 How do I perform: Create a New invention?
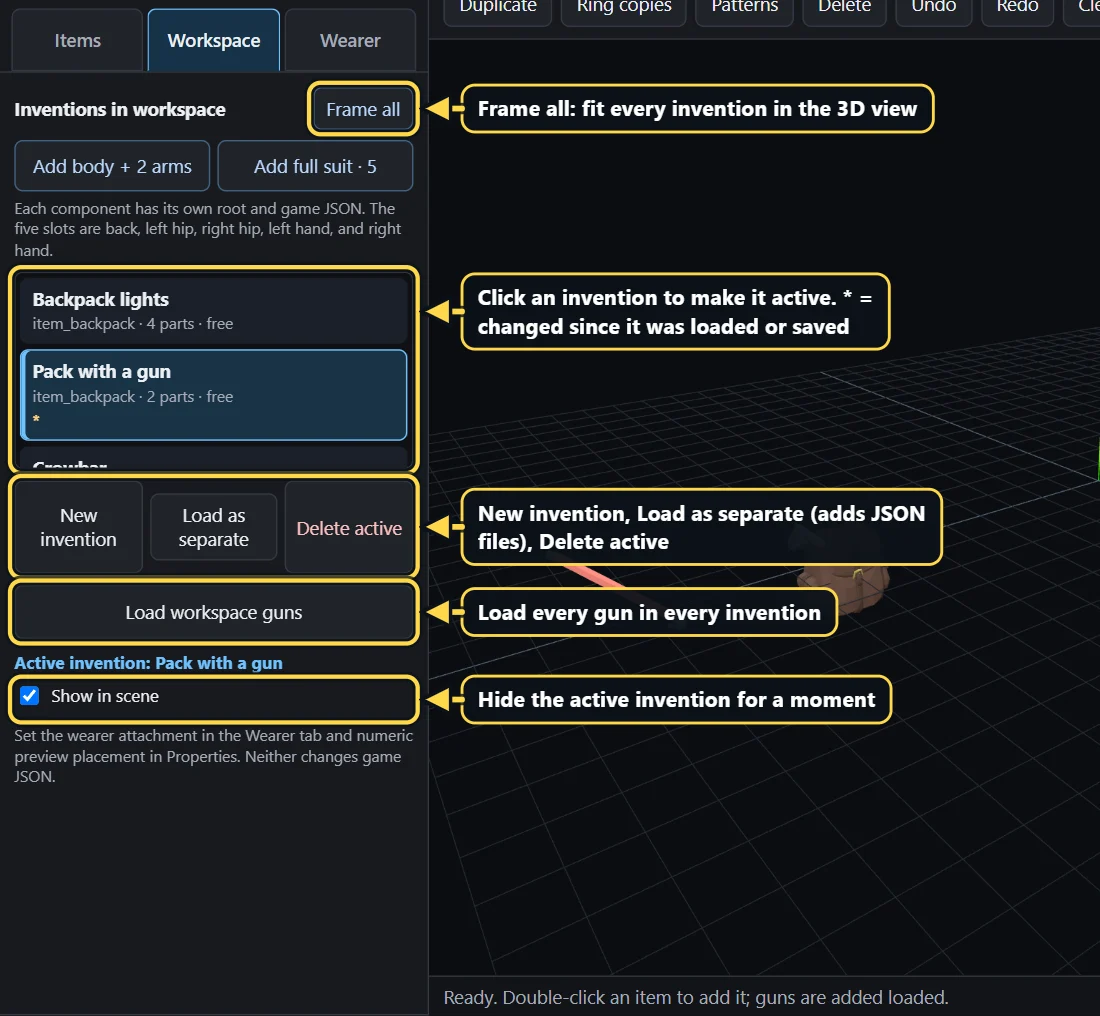pyautogui.click(x=78, y=528)
